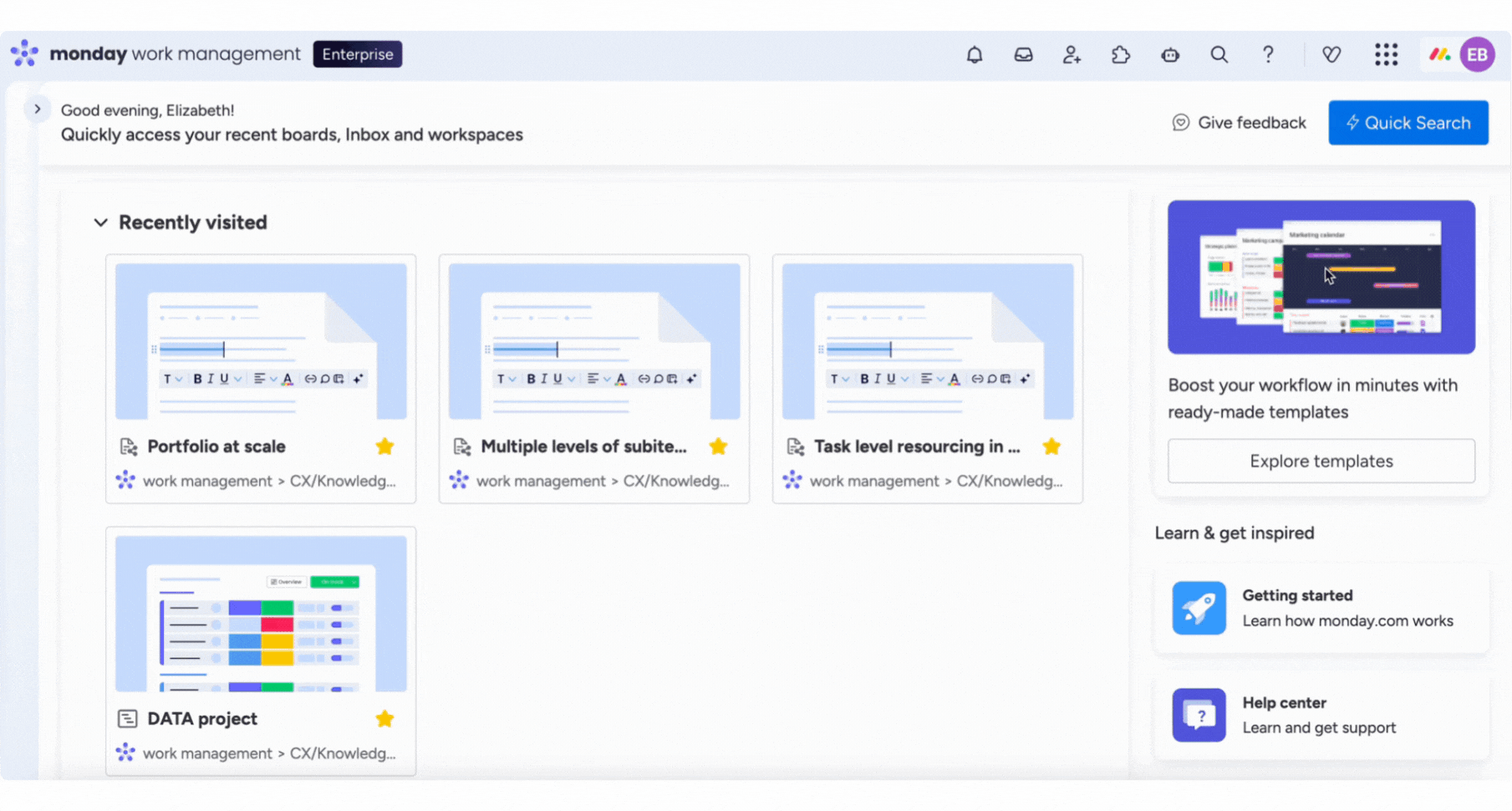This screenshot has width=1512, height=811.
Task: Open the search magnifier icon
Action: tap(1219, 55)
